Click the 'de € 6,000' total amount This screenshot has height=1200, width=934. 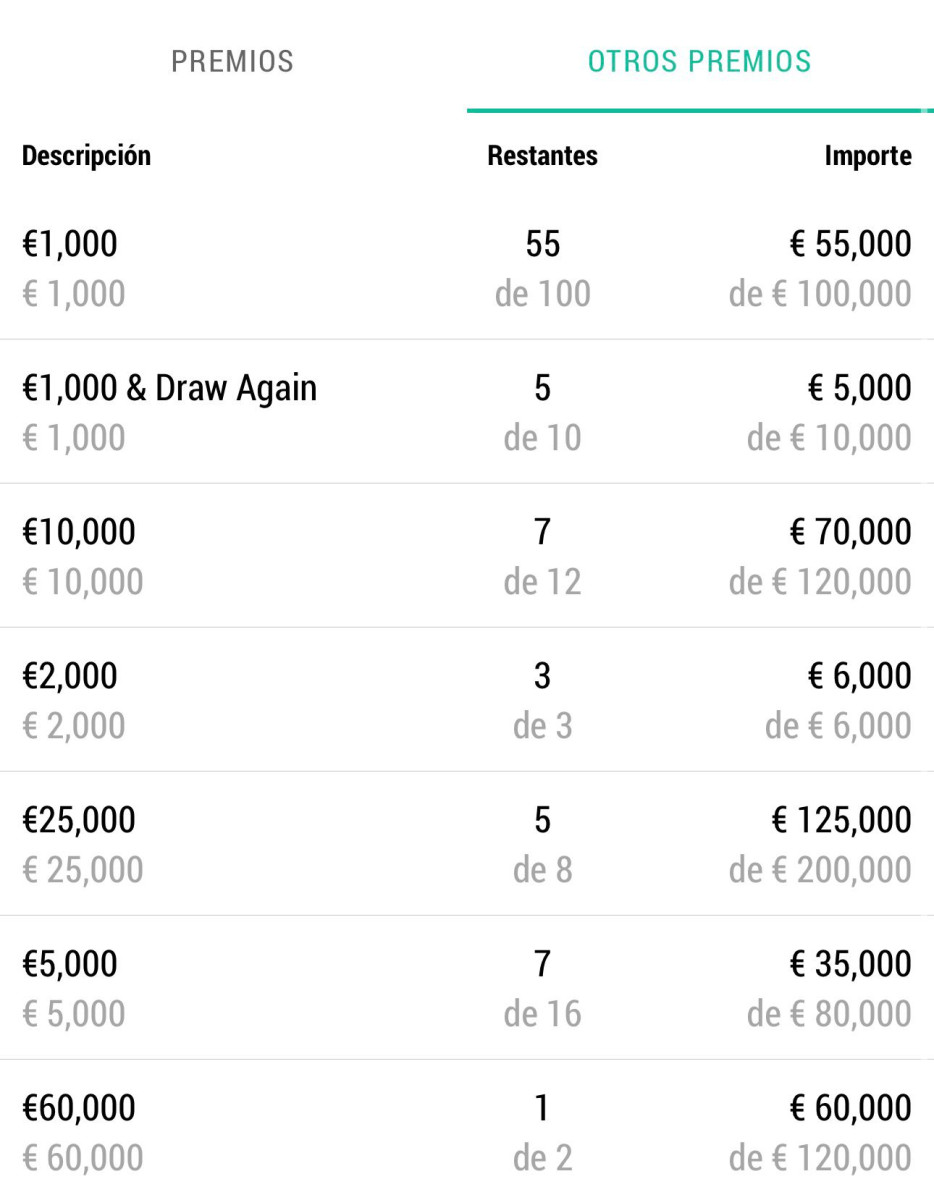(838, 726)
